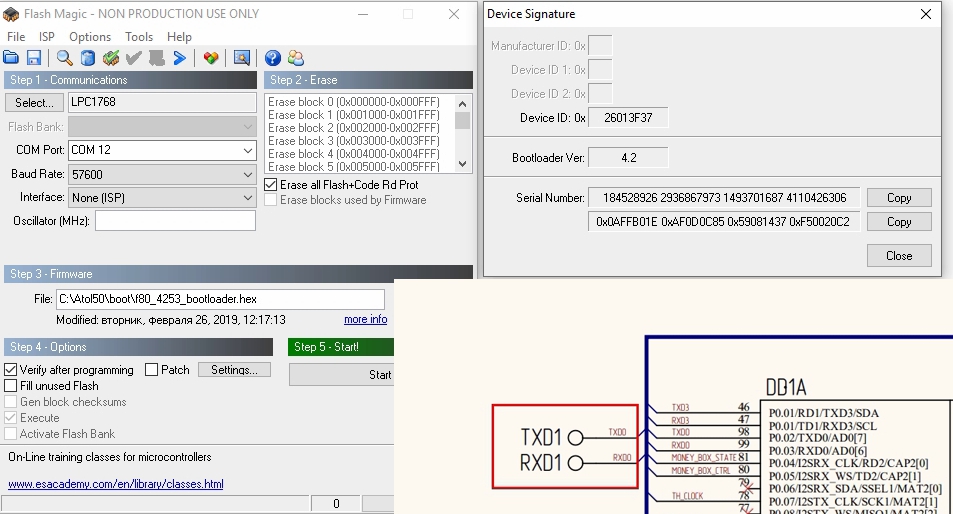Viewport: 953px width, 514px height.
Task: Click the gray puzzle-shaped toolbar icon
Action: click(x=157, y=58)
